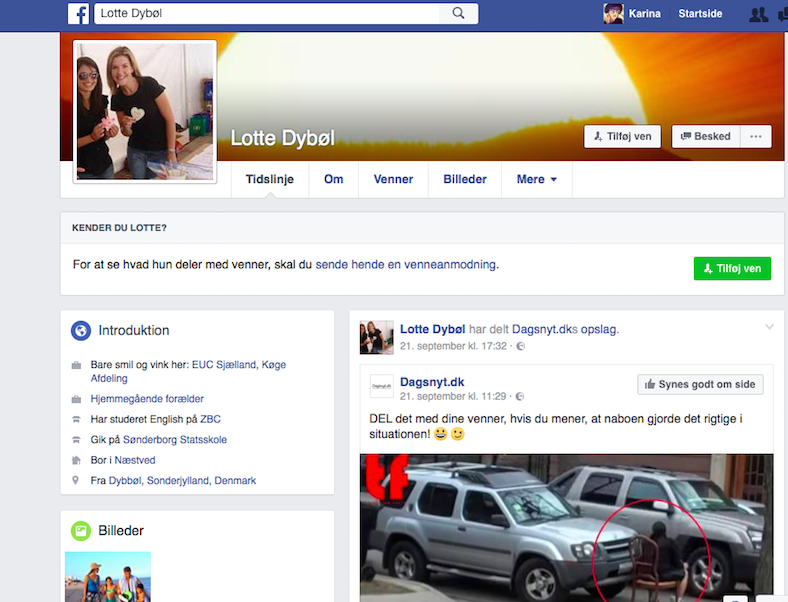Open the friend requests icon in the top bar
Image resolution: width=788 pixels, height=602 pixels.
pyautogui.click(x=758, y=15)
